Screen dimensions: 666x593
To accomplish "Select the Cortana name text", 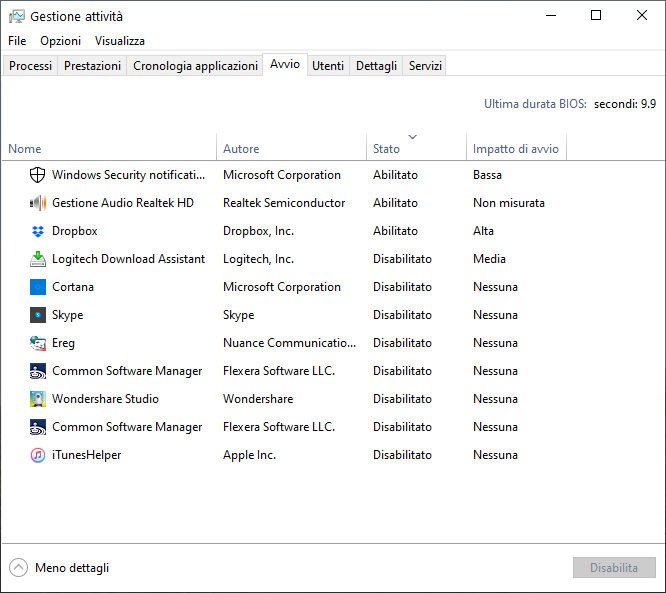I will click(x=73, y=287).
